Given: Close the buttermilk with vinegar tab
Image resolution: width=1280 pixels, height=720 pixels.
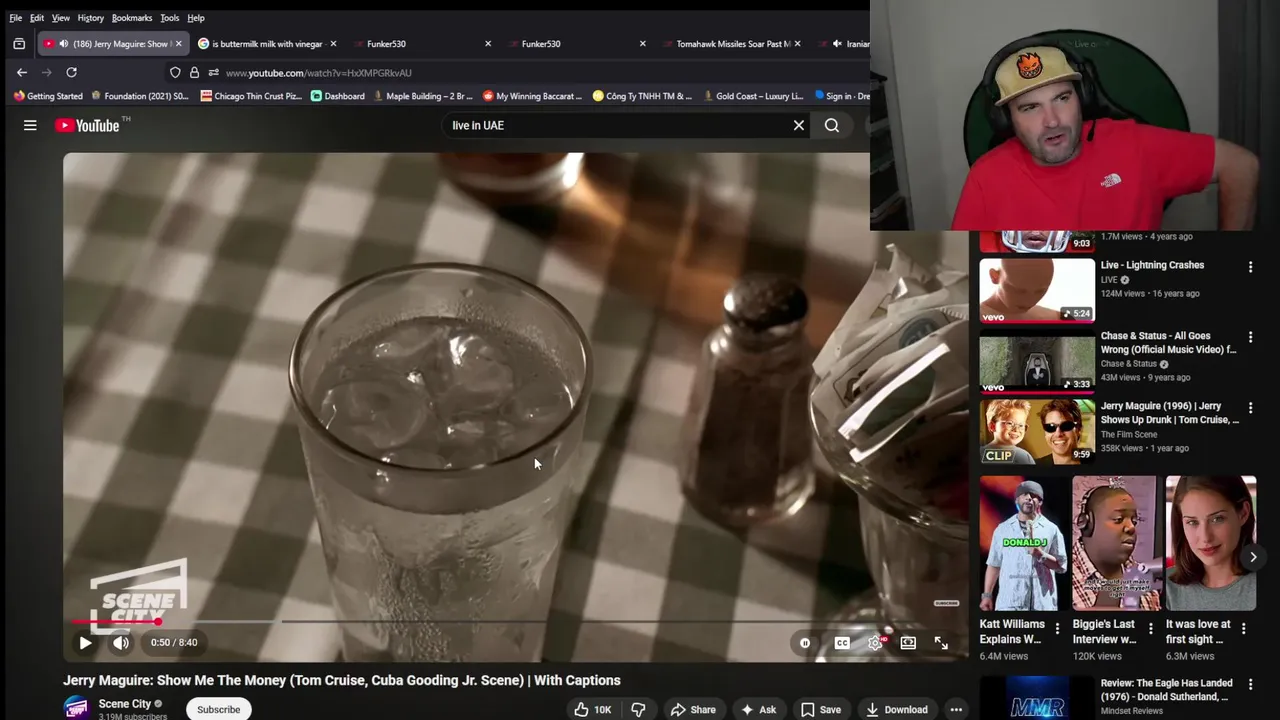Looking at the screenshot, I should click(x=333, y=44).
